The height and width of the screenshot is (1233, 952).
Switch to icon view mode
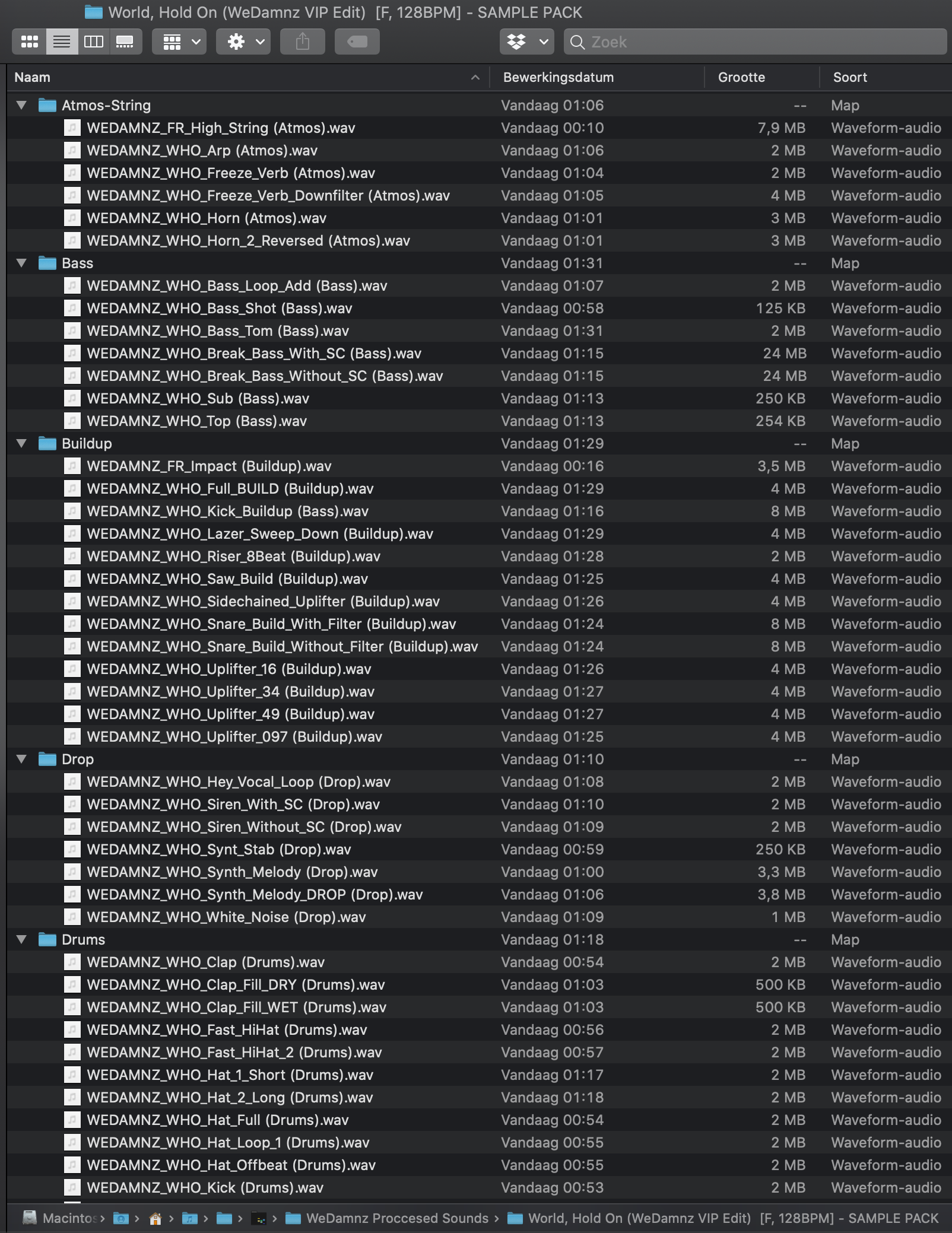(x=30, y=42)
